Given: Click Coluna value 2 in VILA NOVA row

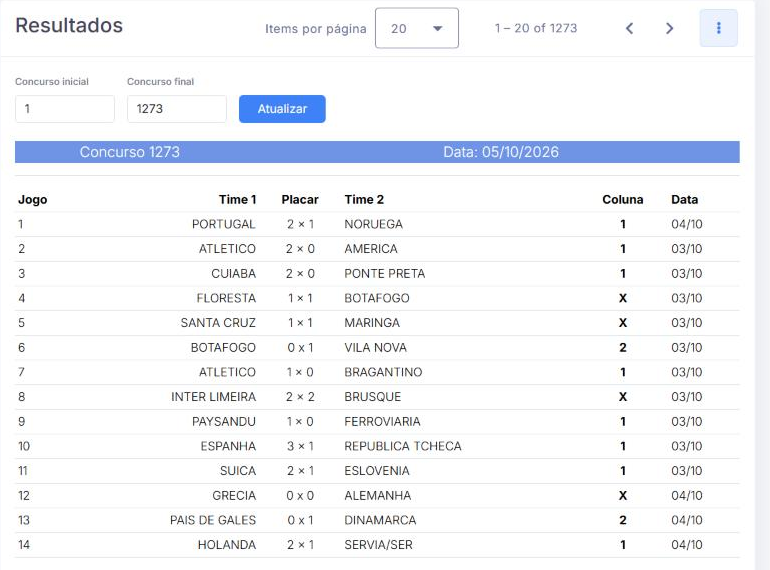Looking at the screenshot, I should (623, 348).
